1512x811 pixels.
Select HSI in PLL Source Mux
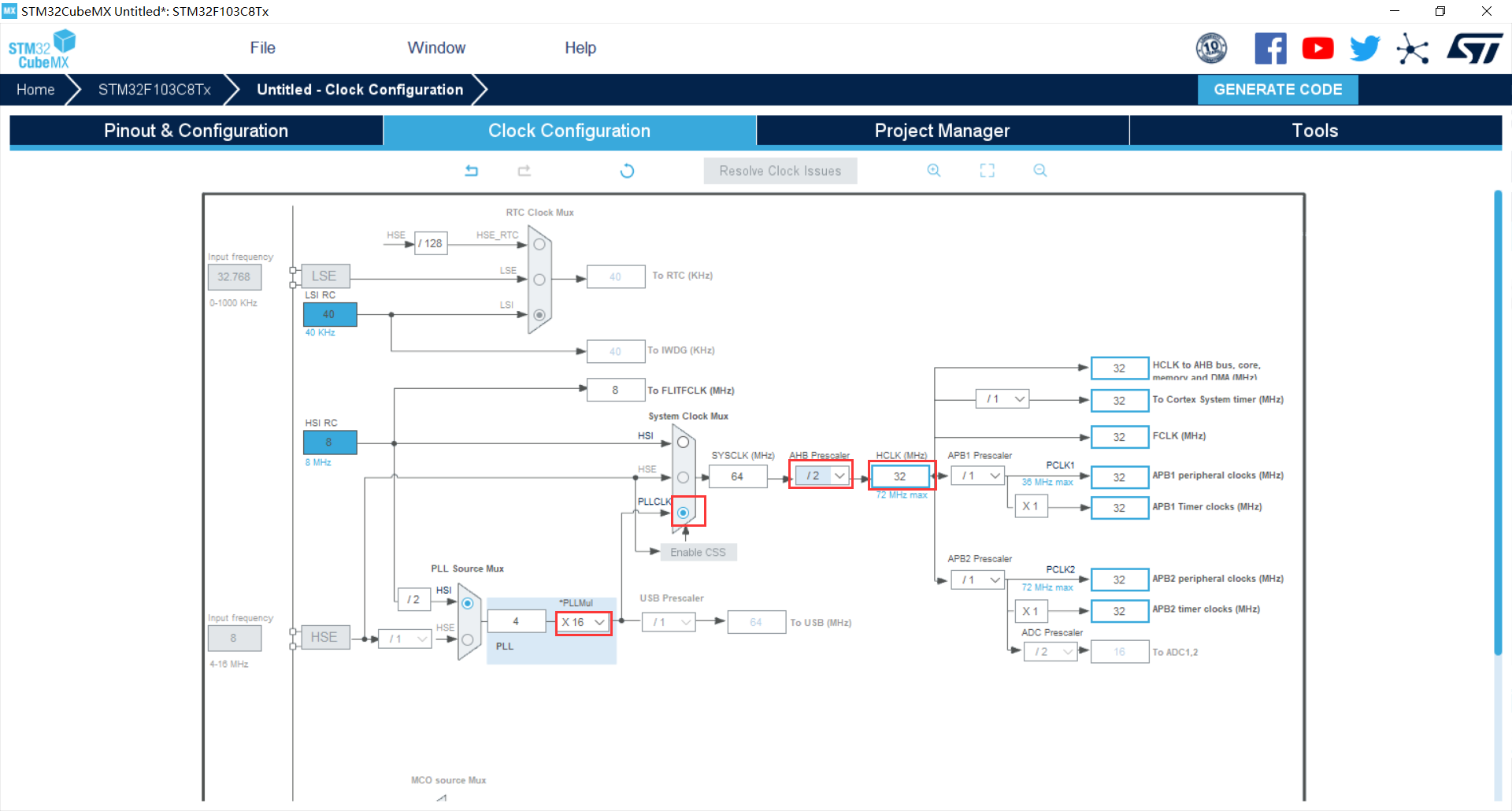[467, 603]
